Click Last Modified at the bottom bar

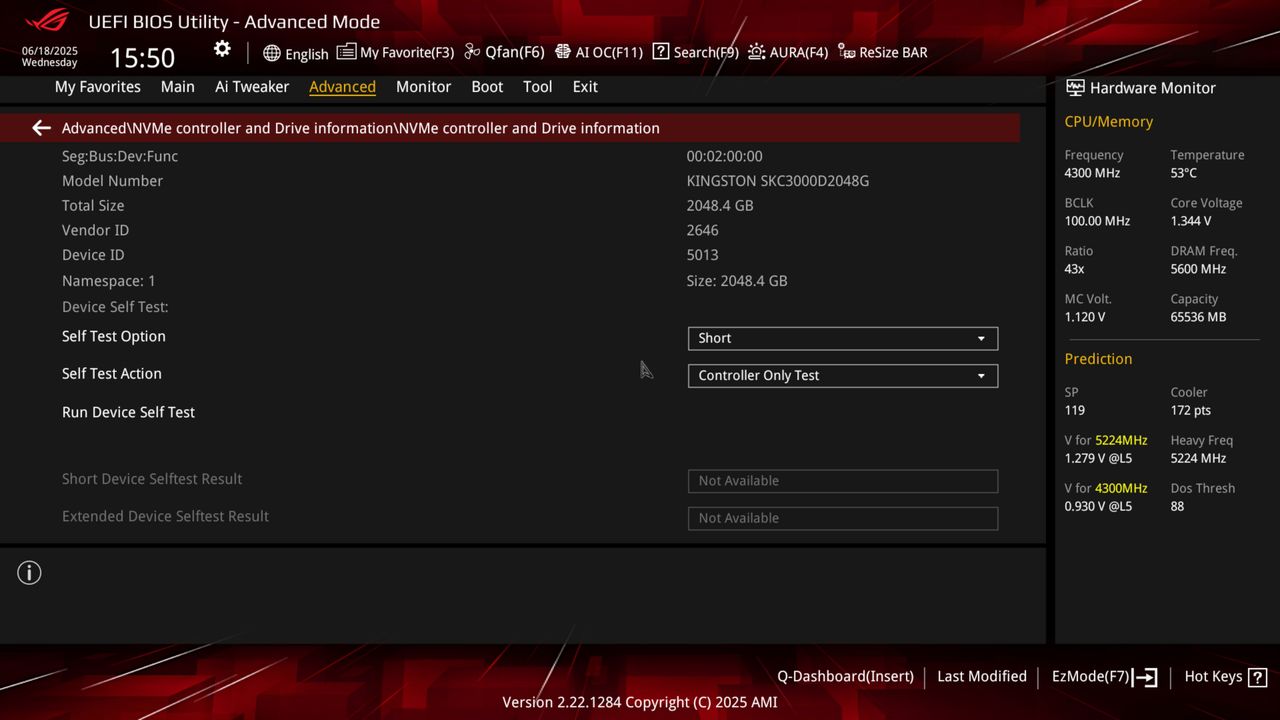point(981,676)
